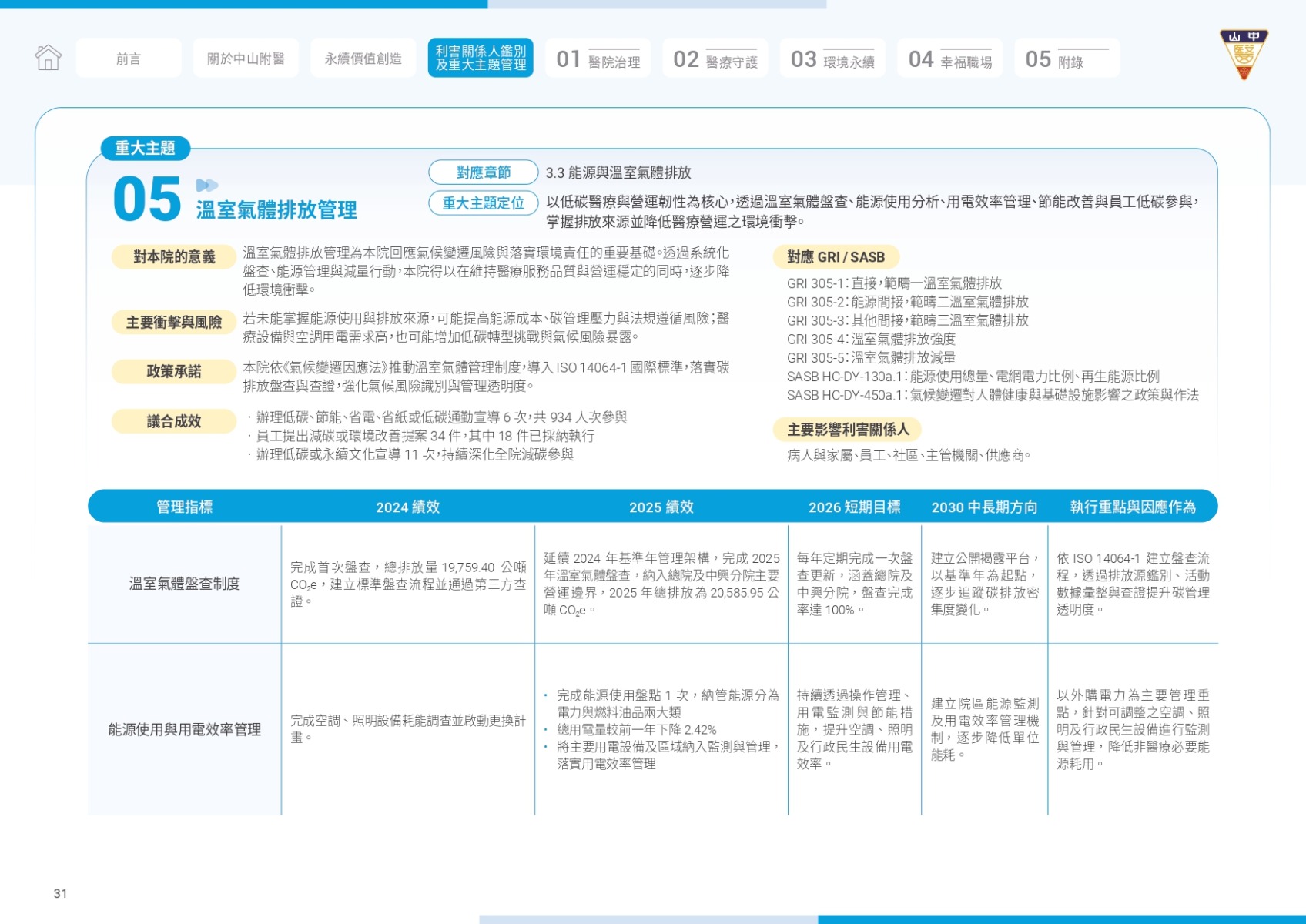Click the 重大主題 label badge

click(x=146, y=148)
